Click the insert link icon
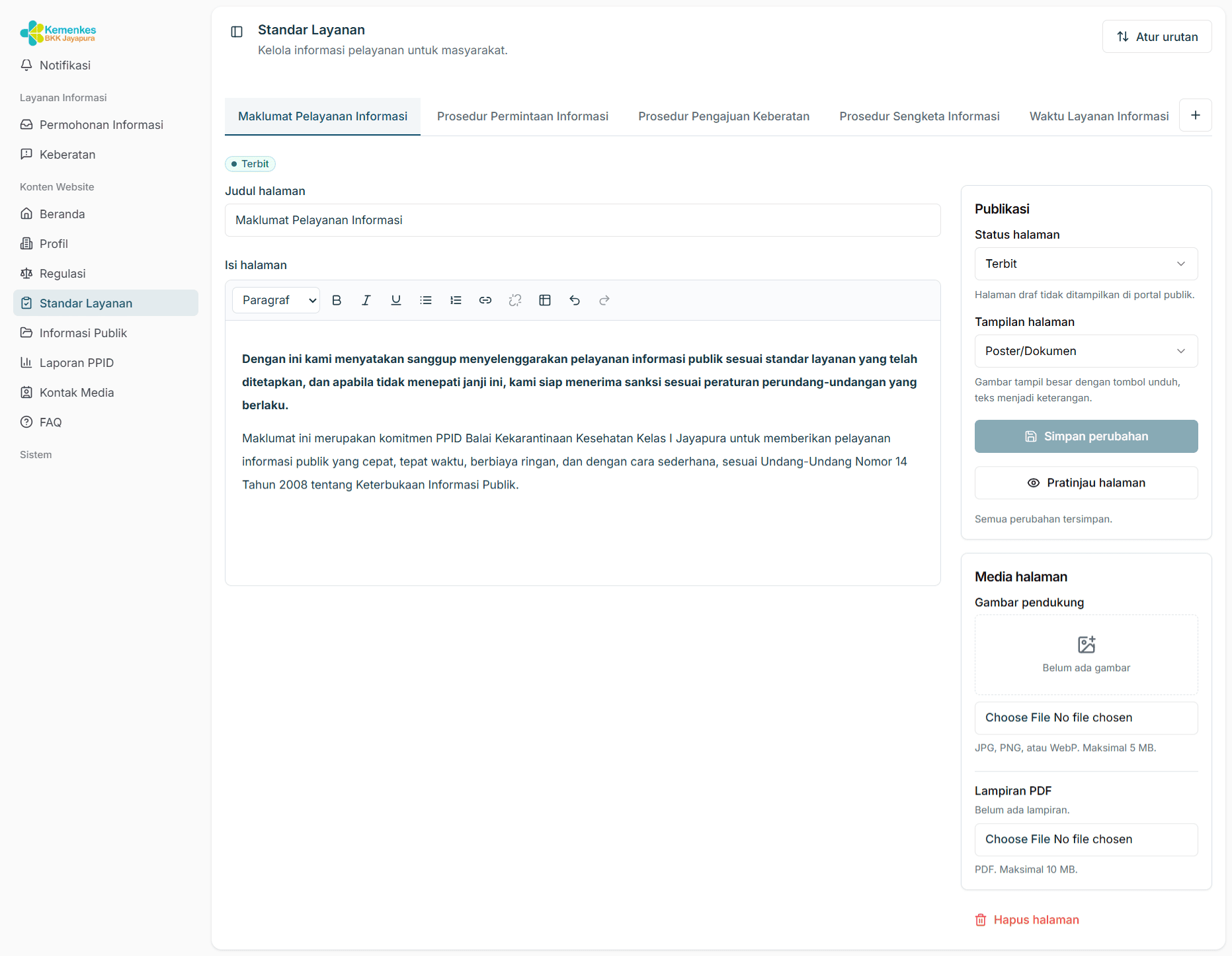 coord(485,300)
